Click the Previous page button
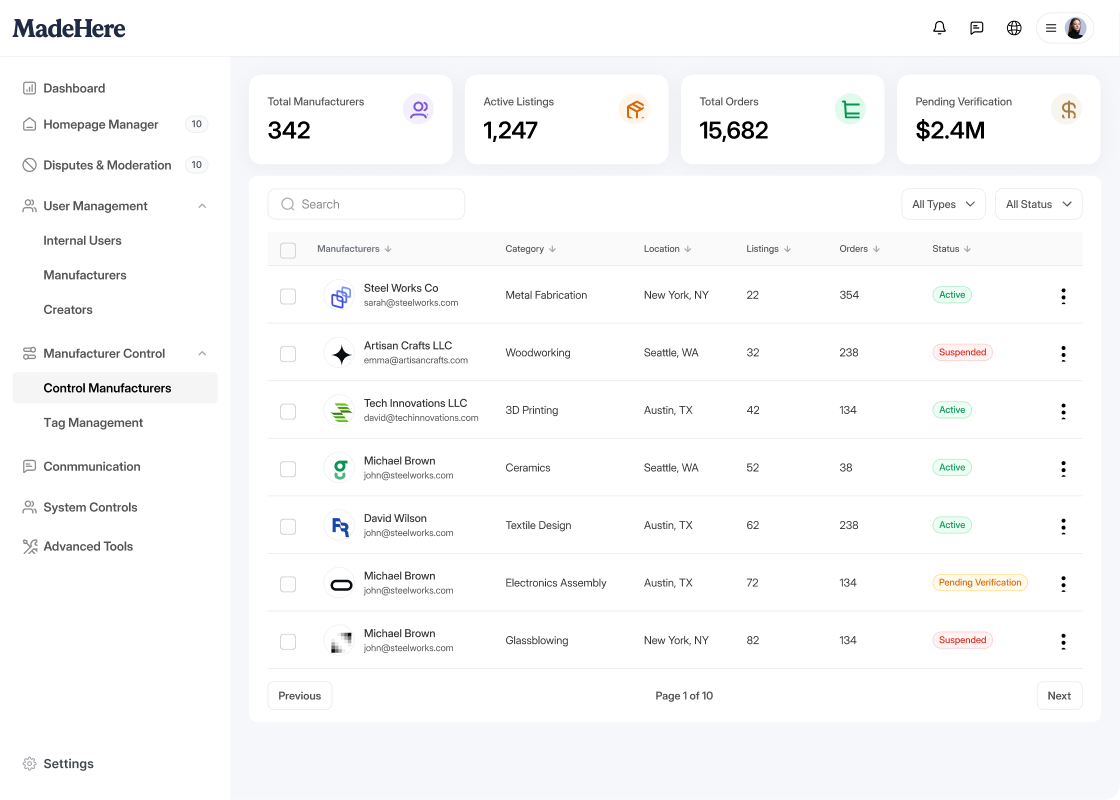 pos(299,696)
